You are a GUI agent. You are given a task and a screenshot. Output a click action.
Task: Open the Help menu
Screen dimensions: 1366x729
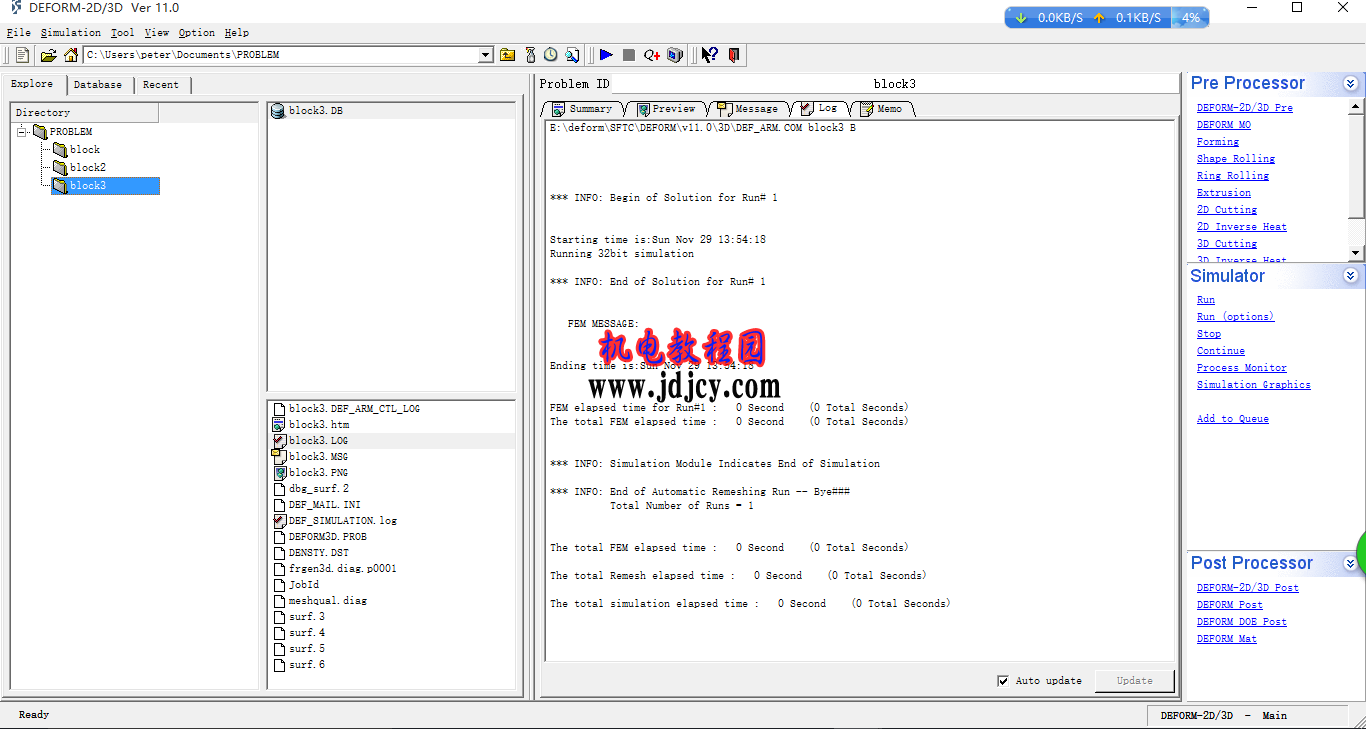237,33
